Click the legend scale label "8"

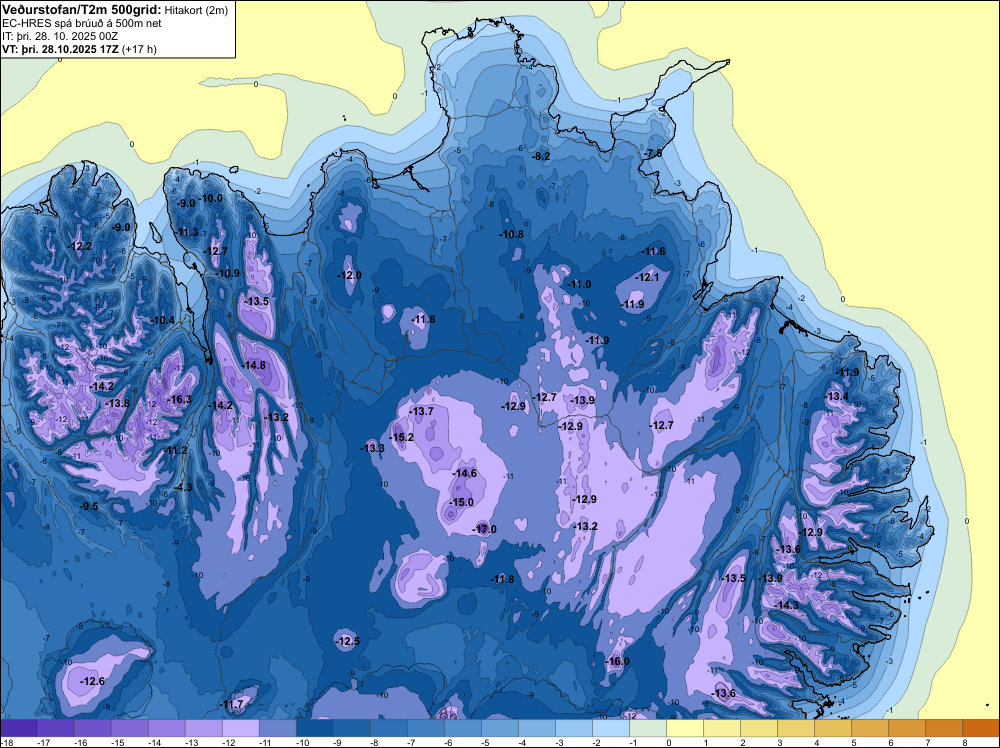point(964,742)
